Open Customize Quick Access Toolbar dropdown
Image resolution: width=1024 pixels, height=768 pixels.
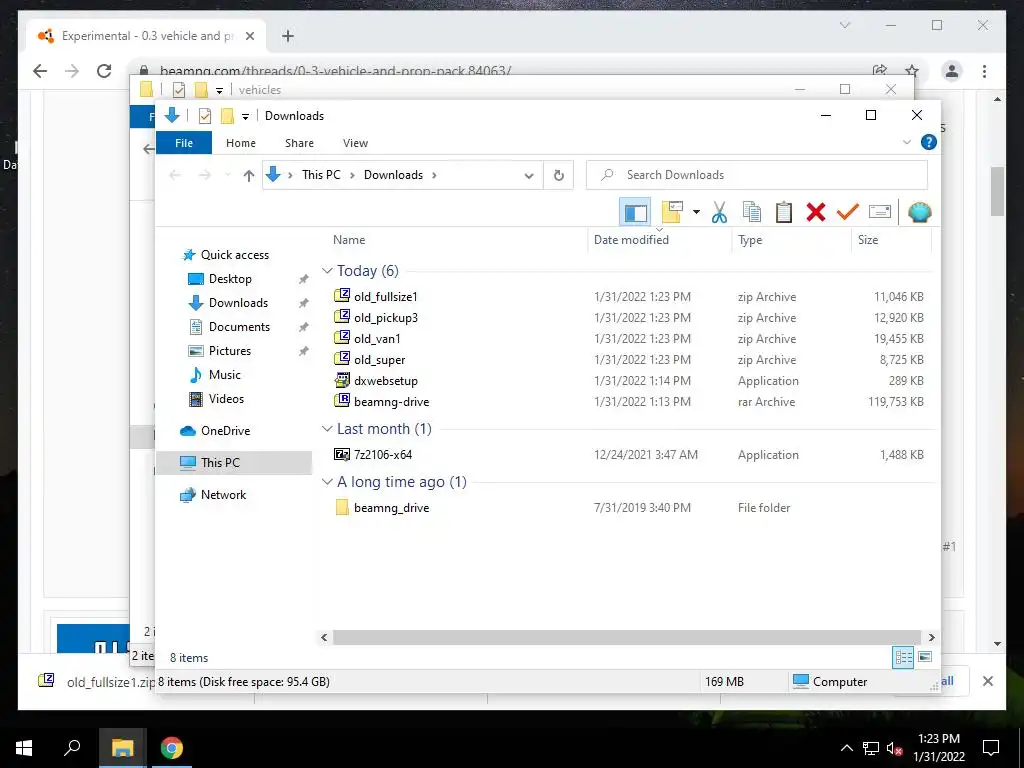[246, 116]
